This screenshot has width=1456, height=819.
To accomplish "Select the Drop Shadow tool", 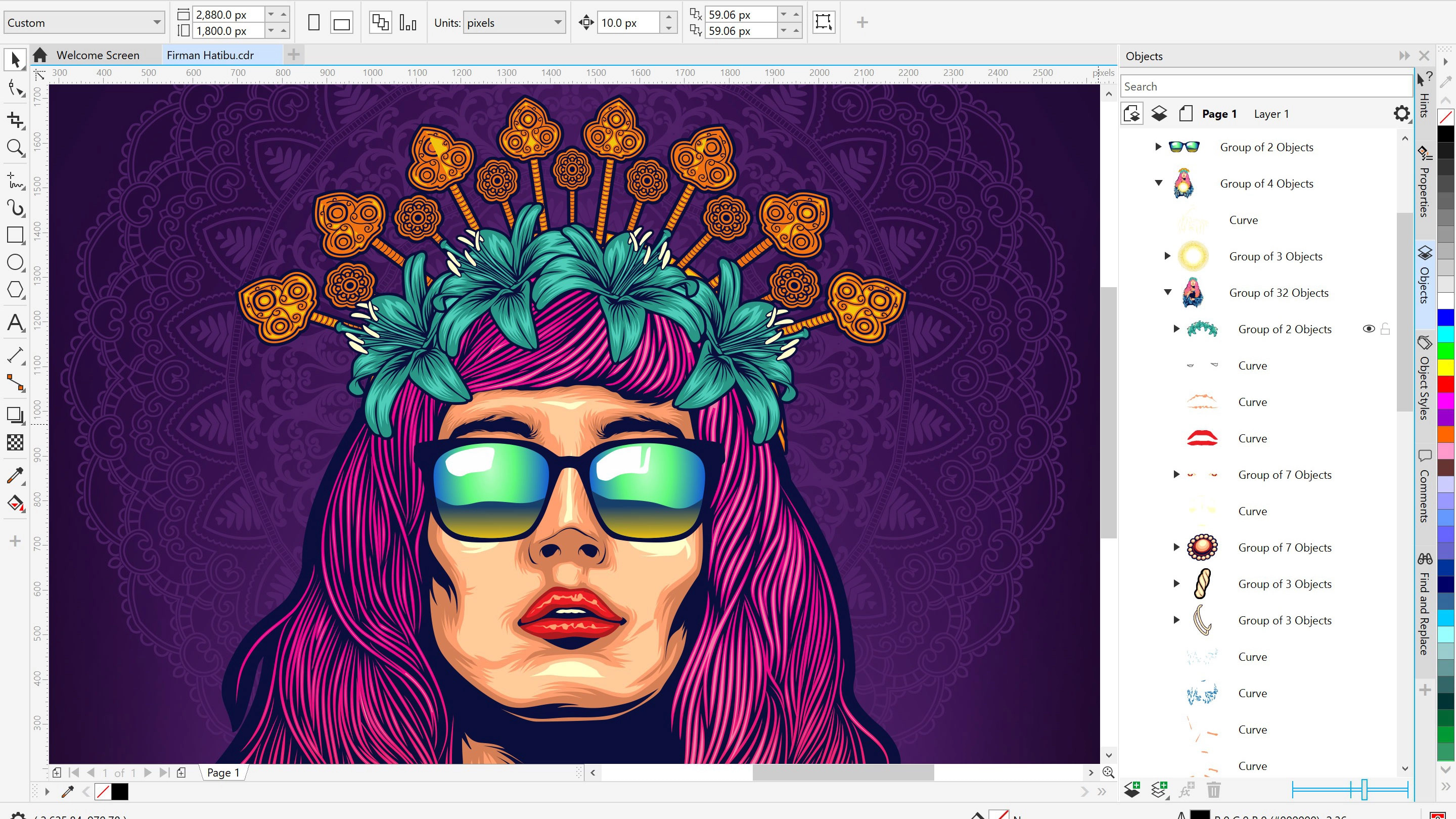I will (15, 415).
